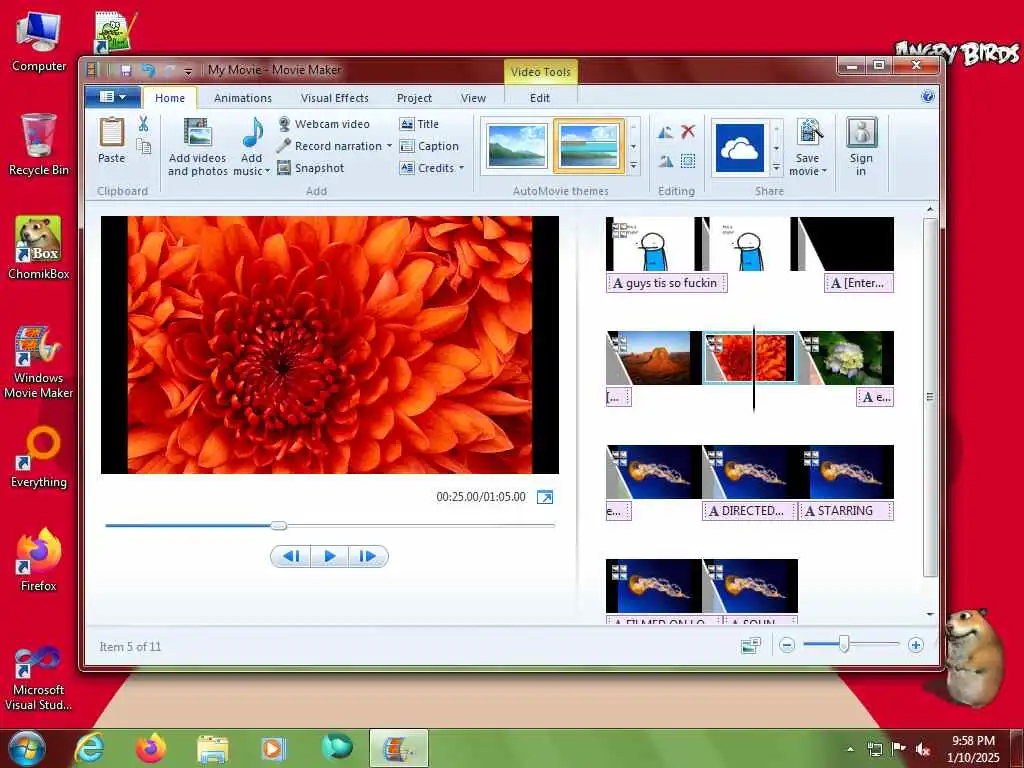The width and height of the screenshot is (1024, 768).
Task: Add a Title to the movie
Action: [x=419, y=124]
